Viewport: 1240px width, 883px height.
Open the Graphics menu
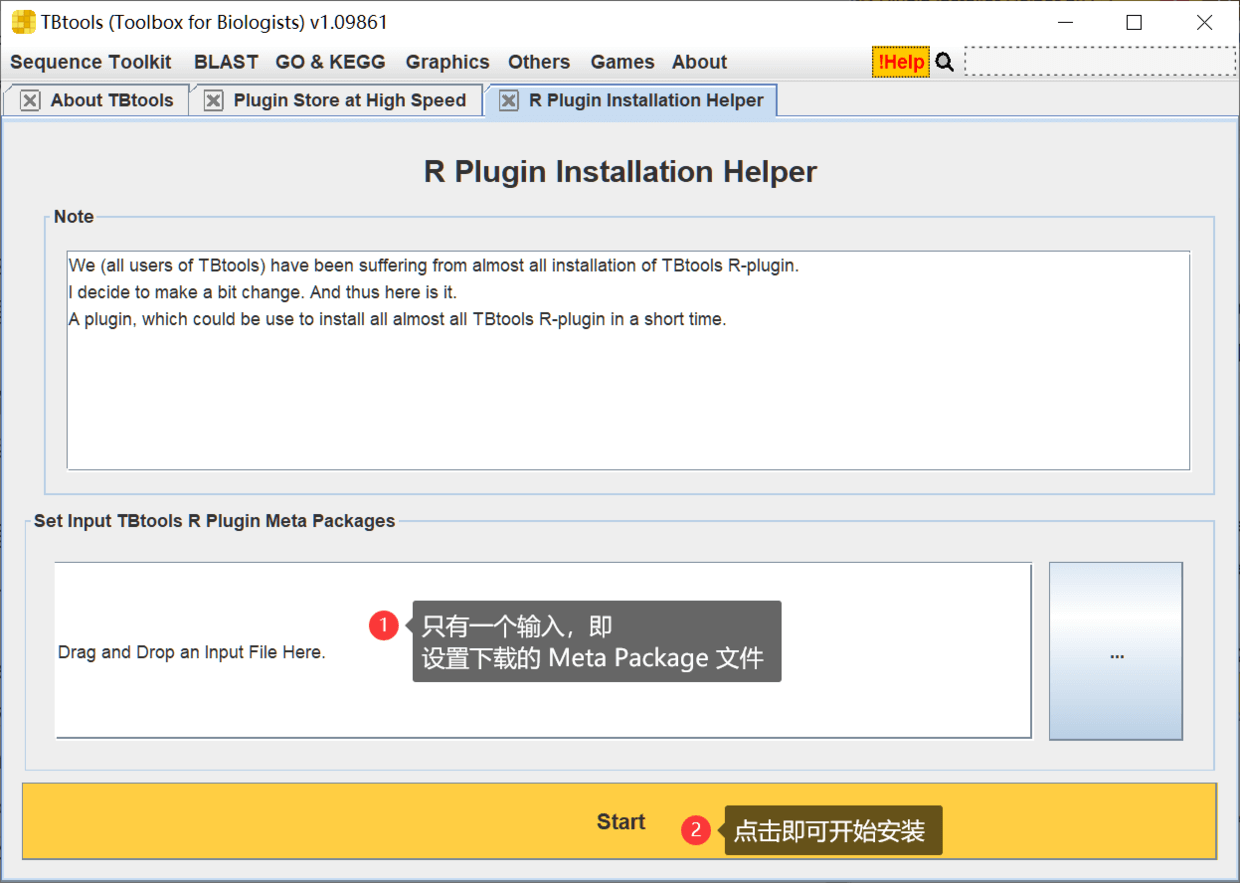(447, 62)
